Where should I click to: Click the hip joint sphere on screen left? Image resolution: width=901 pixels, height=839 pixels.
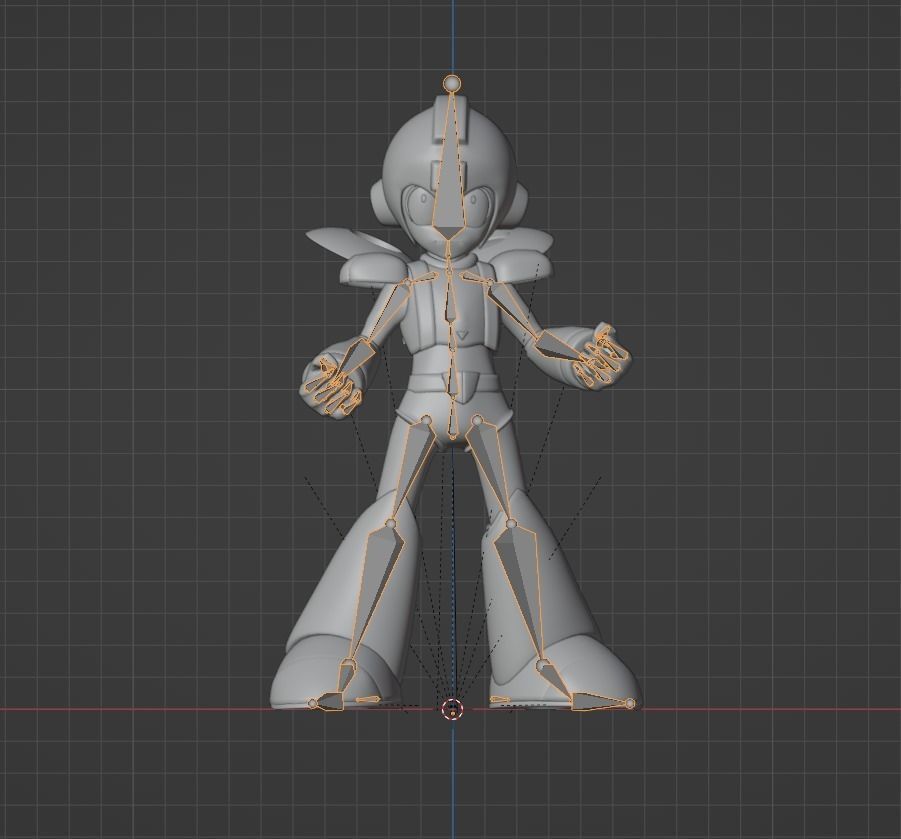coord(426,420)
